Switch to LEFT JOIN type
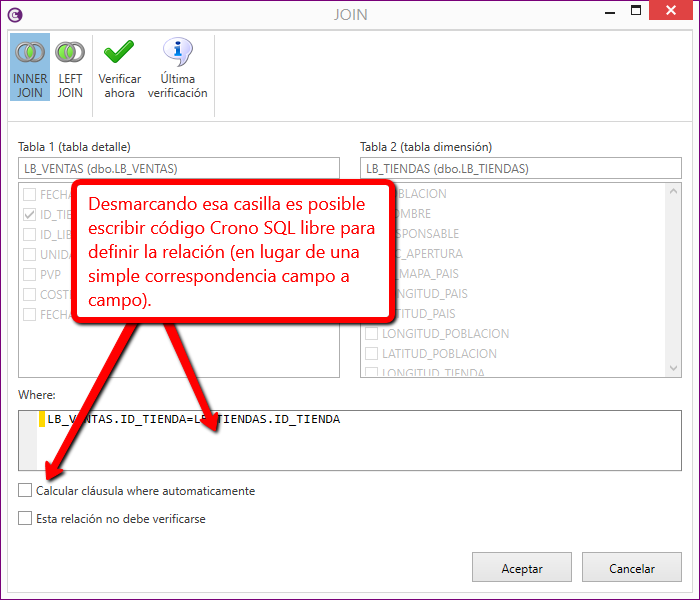The image size is (700, 600). [x=70, y=67]
